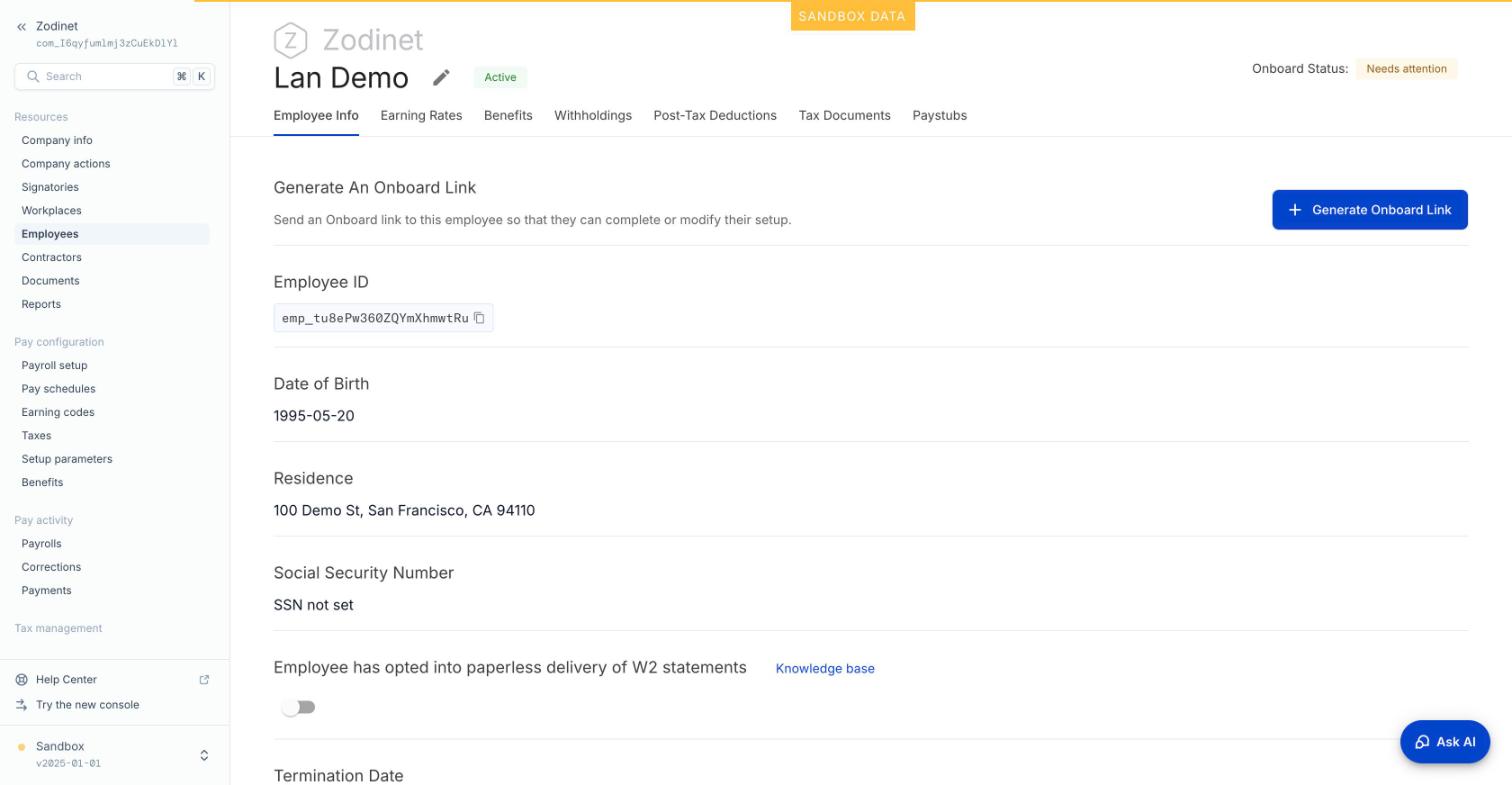The image size is (1512, 785).
Task: Go to Payrolls under Pay activity
Action: (x=41, y=544)
